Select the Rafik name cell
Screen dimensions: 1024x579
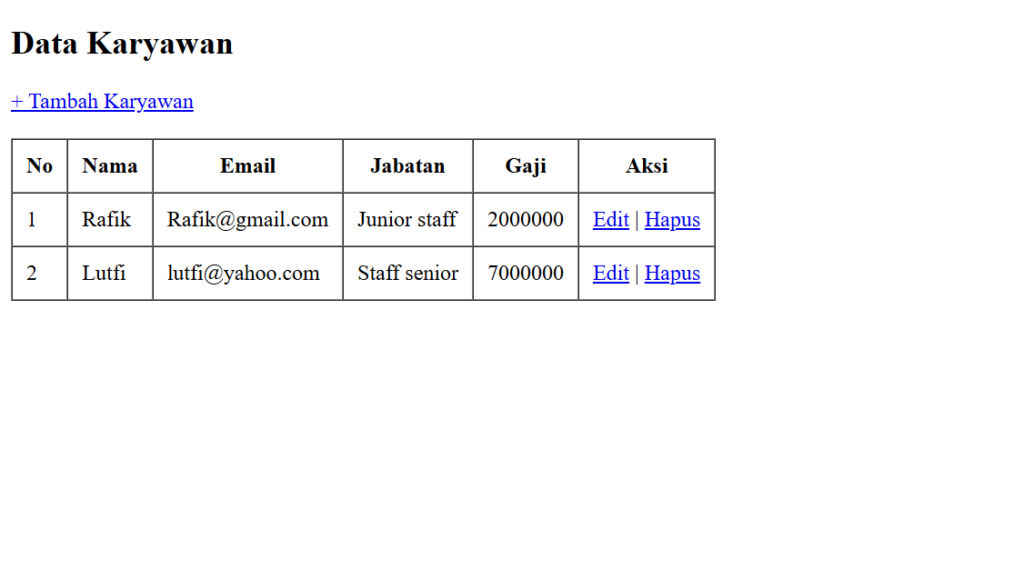(x=106, y=220)
